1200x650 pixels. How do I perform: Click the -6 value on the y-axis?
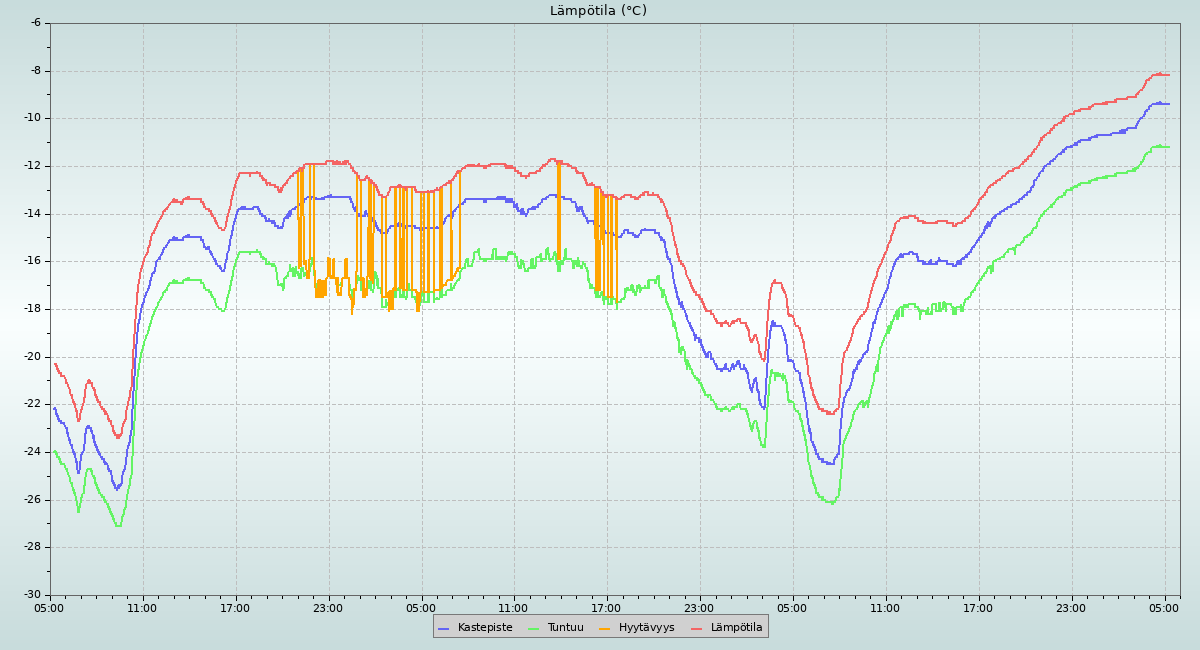(36, 22)
